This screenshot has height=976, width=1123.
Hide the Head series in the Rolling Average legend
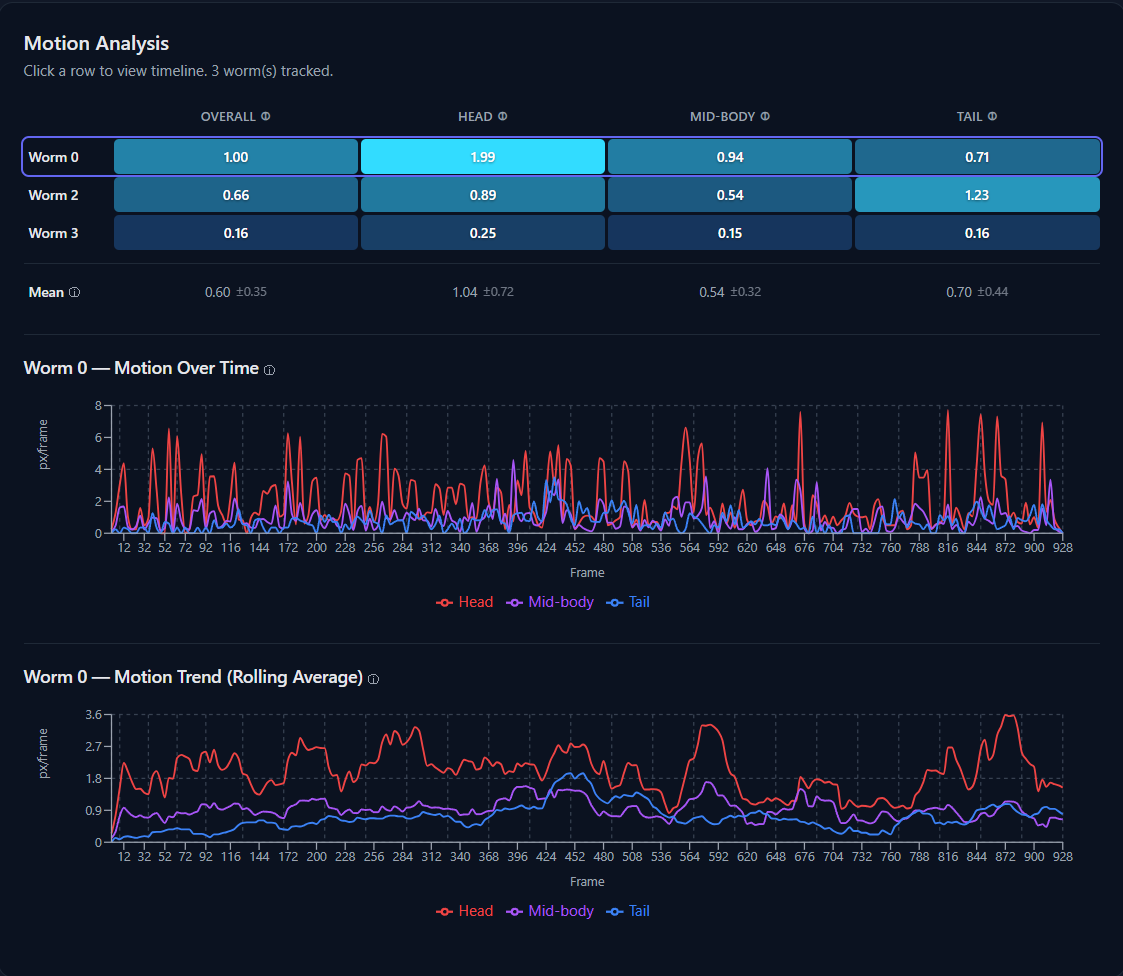[465, 911]
